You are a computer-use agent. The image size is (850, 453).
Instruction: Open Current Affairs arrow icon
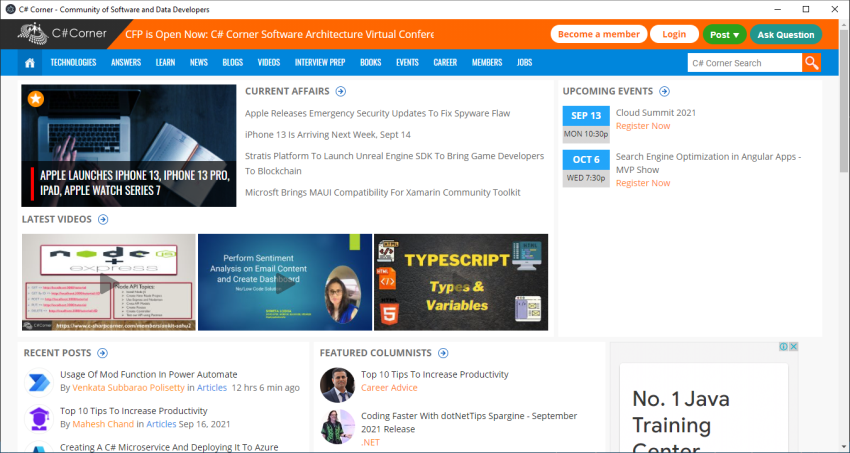pos(340,92)
